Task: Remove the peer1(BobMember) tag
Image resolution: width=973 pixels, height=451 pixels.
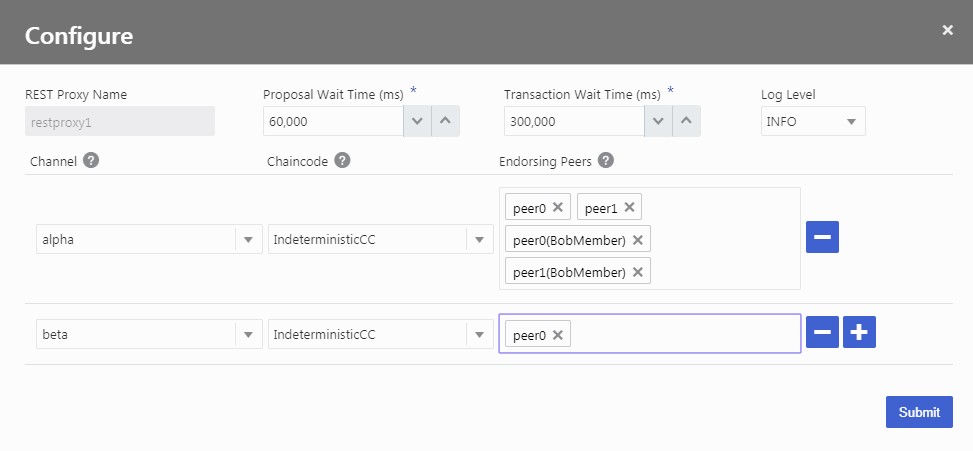Action: [x=638, y=272]
